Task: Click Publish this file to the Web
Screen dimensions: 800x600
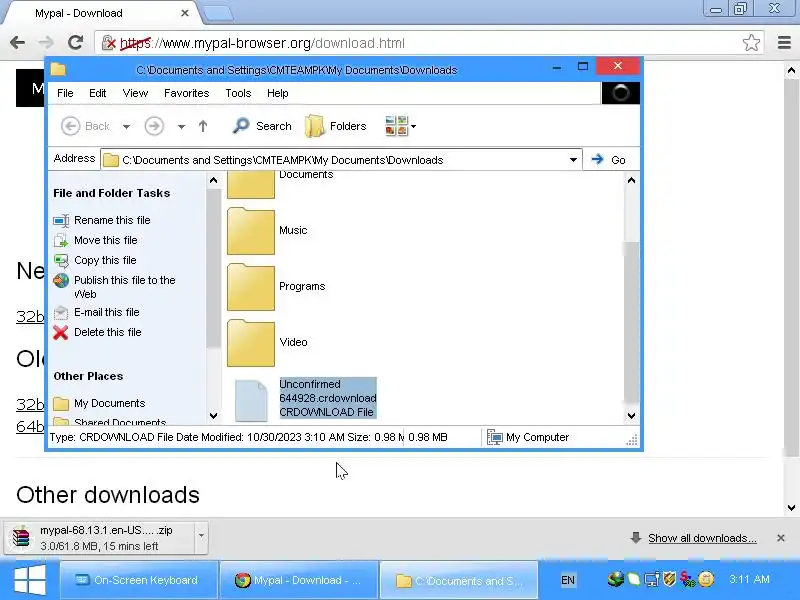Action: (124, 287)
